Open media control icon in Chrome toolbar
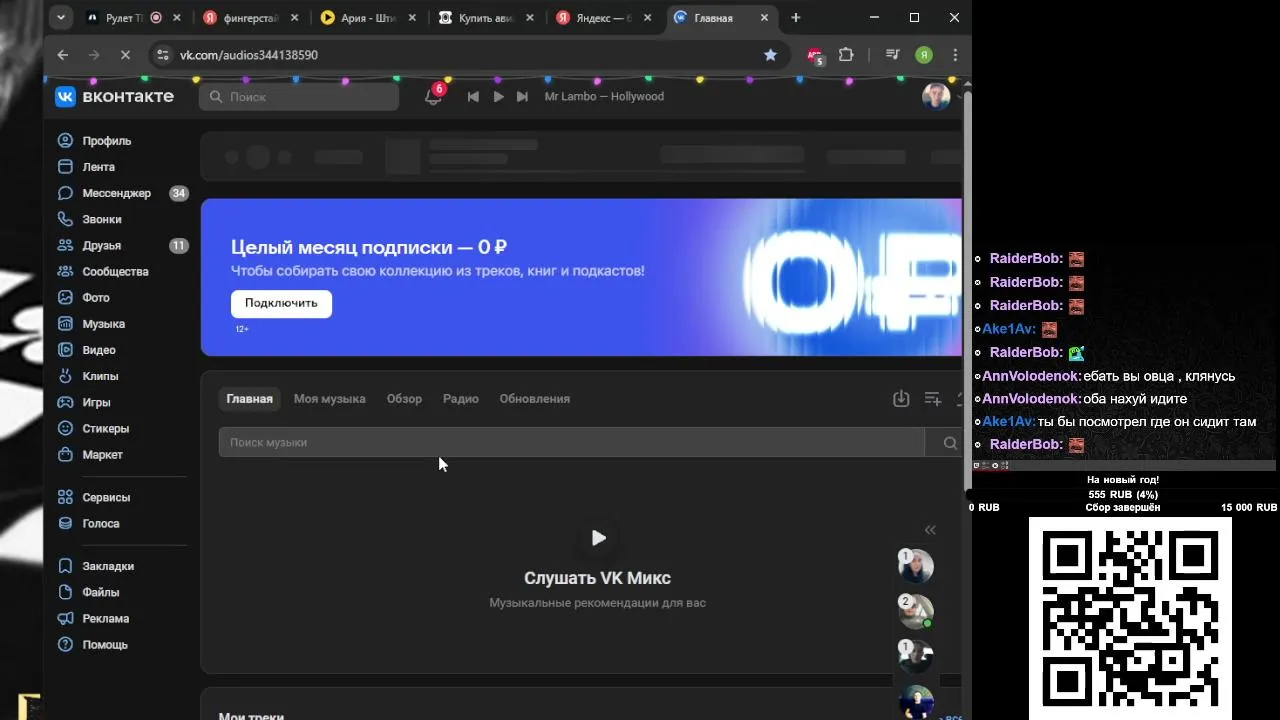 click(x=893, y=55)
